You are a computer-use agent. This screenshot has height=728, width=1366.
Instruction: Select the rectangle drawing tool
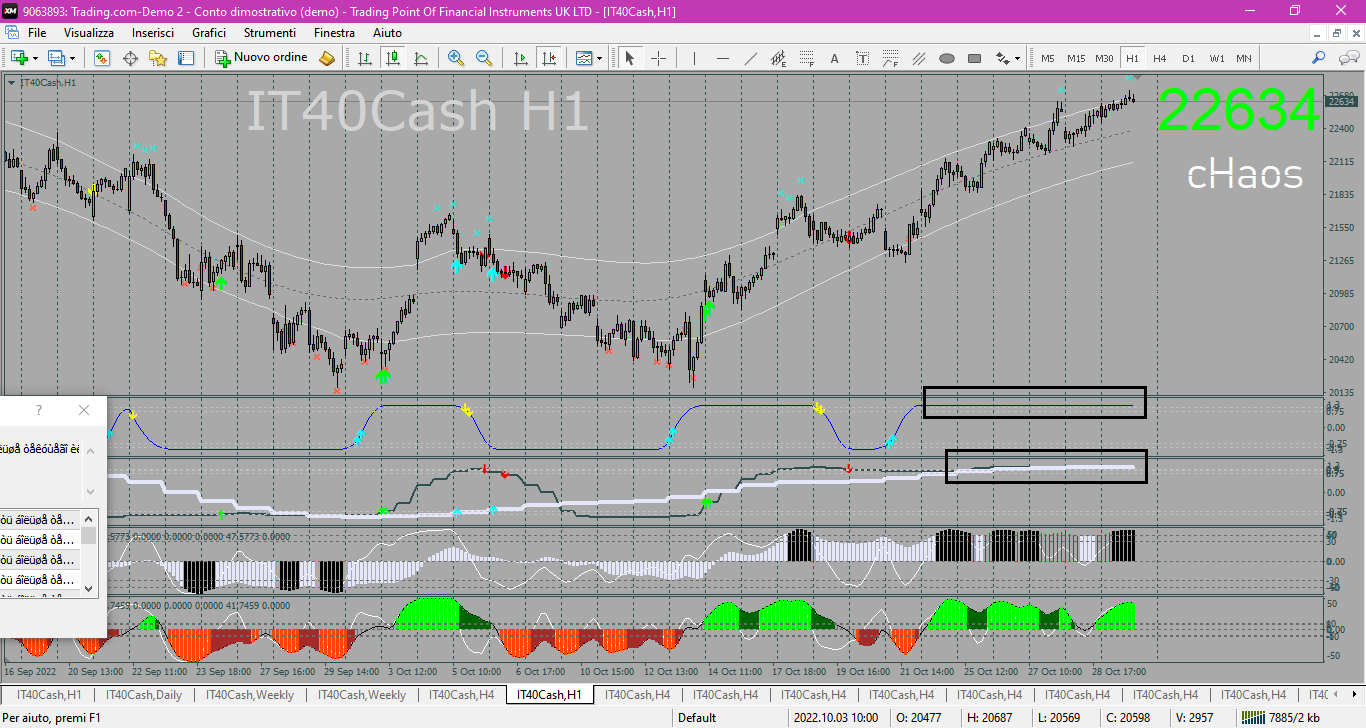(x=975, y=58)
